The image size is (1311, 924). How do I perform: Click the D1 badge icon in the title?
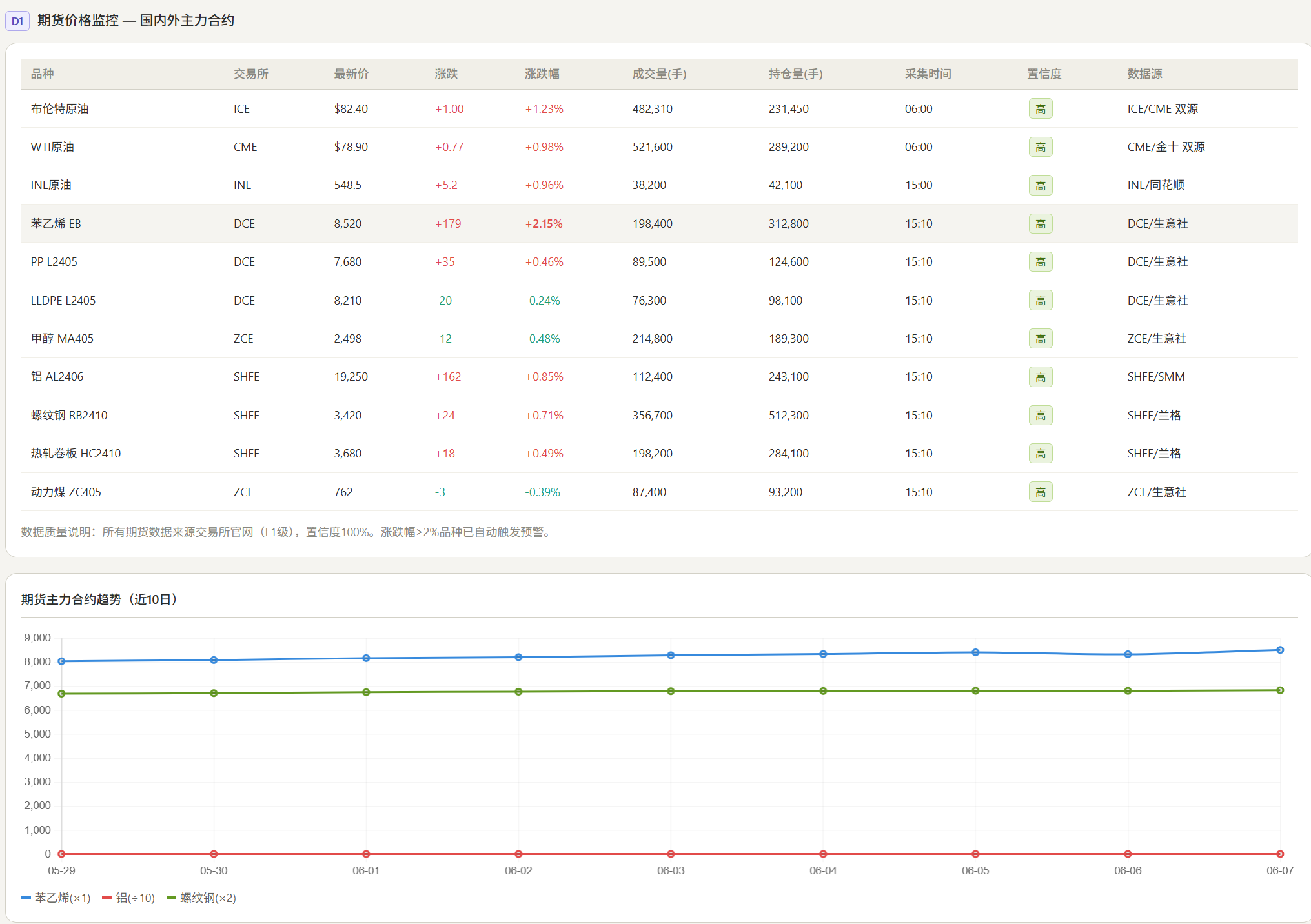tap(17, 21)
